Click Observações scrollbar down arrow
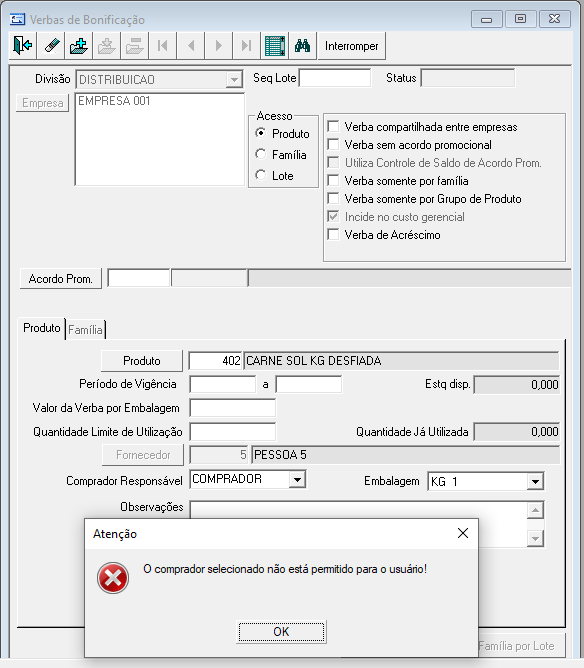Image resolution: width=584 pixels, height=668 pixels. (535, 538)
